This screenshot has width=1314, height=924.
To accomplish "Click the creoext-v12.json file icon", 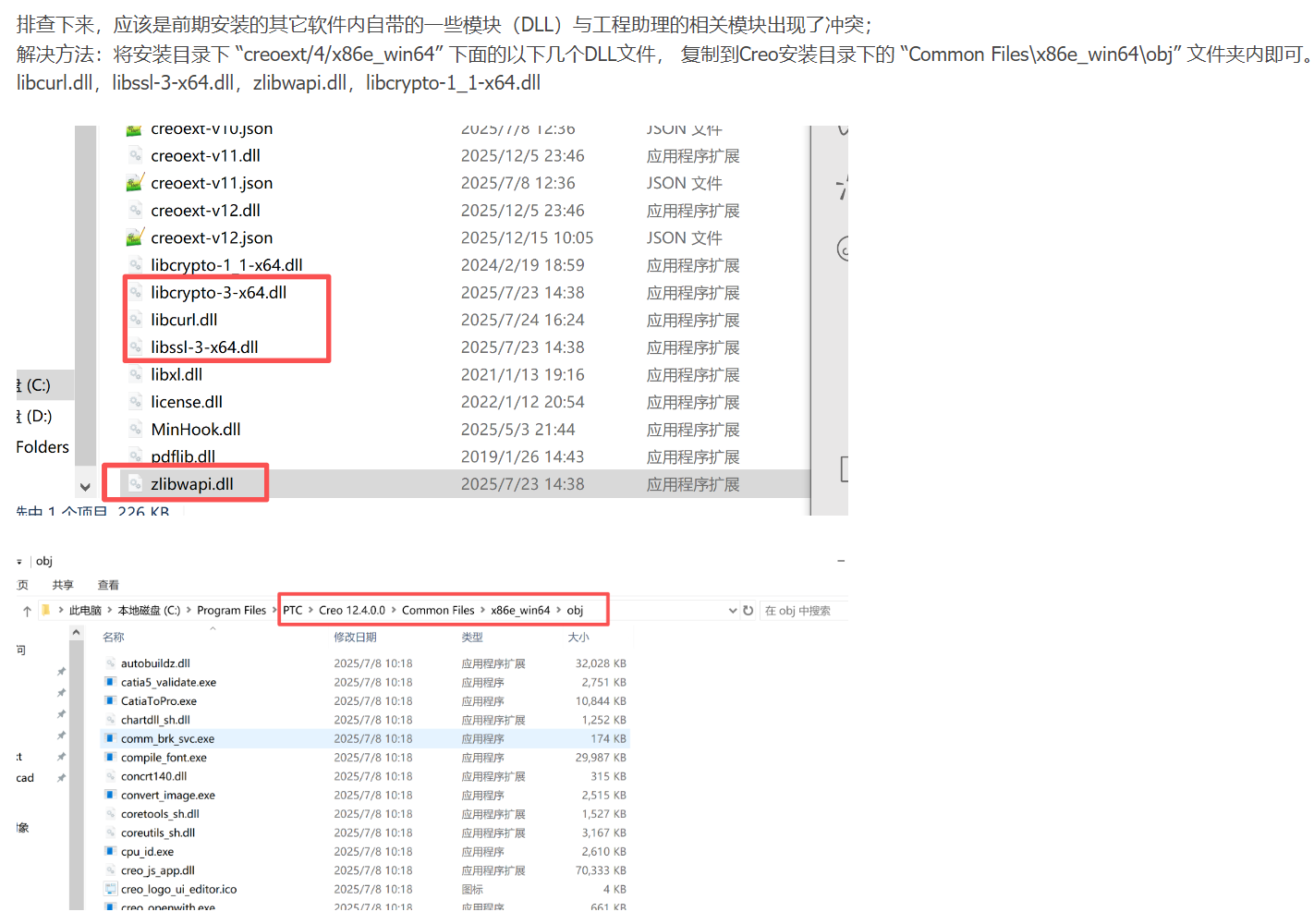I will coord(135,238).
